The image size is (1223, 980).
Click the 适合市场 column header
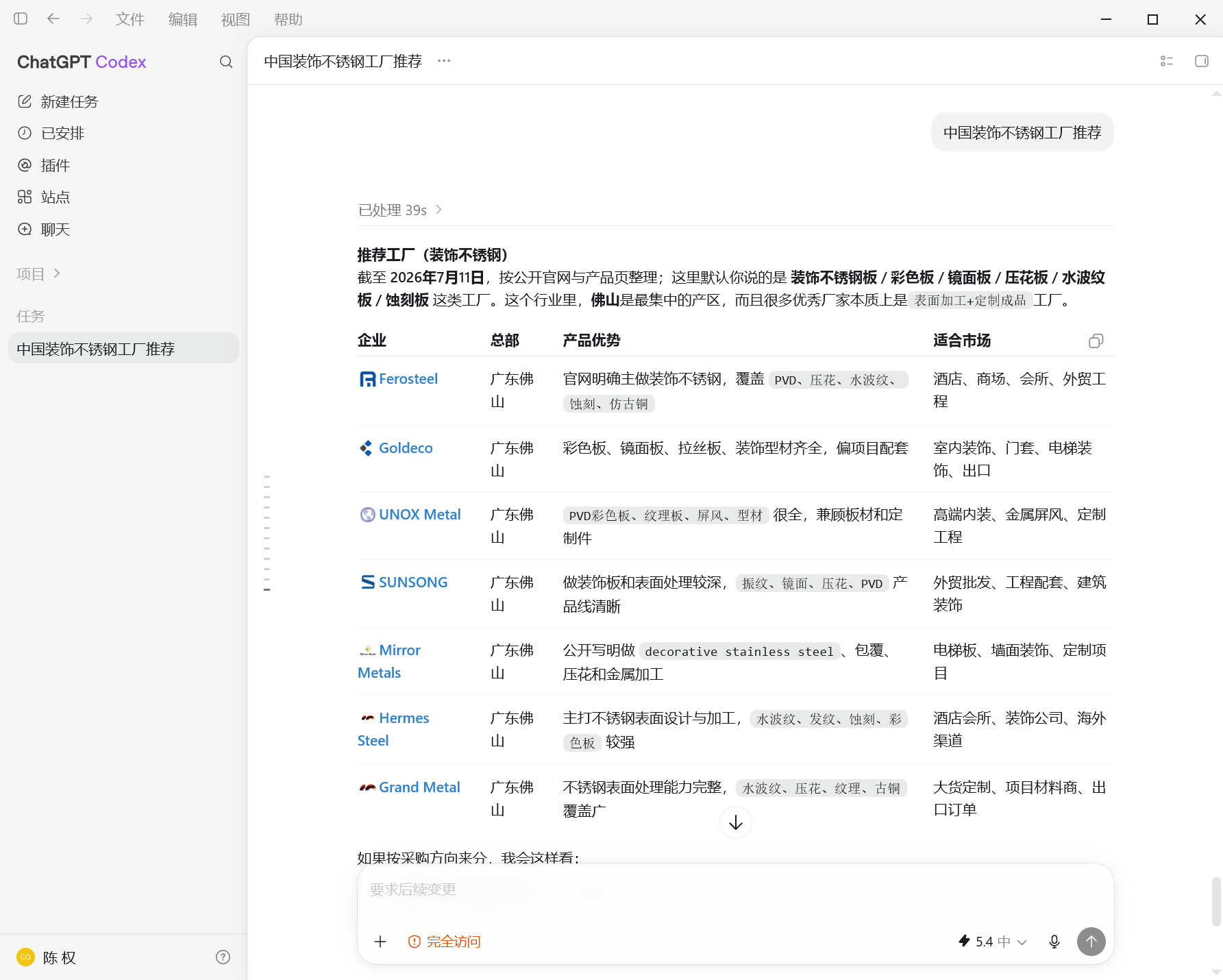click(x=962, y=341)
